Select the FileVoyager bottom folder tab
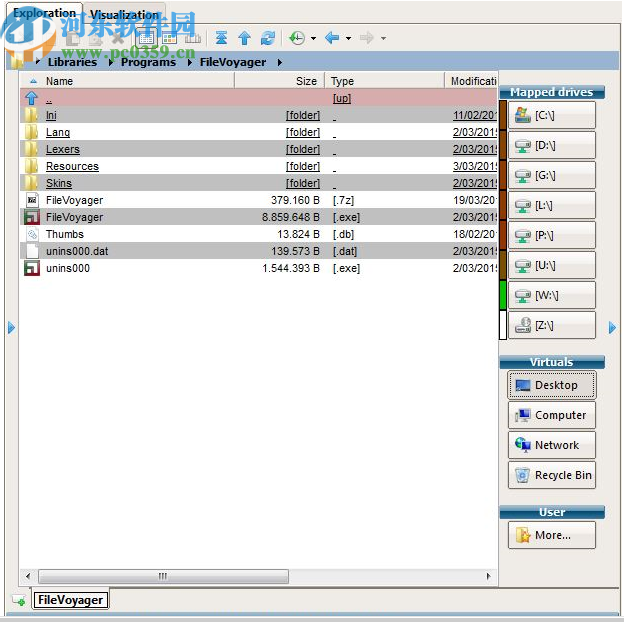The image size is (624, 622). coord(70,599)
